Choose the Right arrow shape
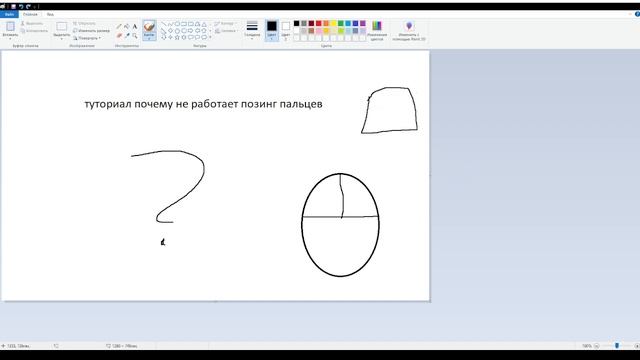The height and width of the screenshot is (360, 640). click(190, 31)
